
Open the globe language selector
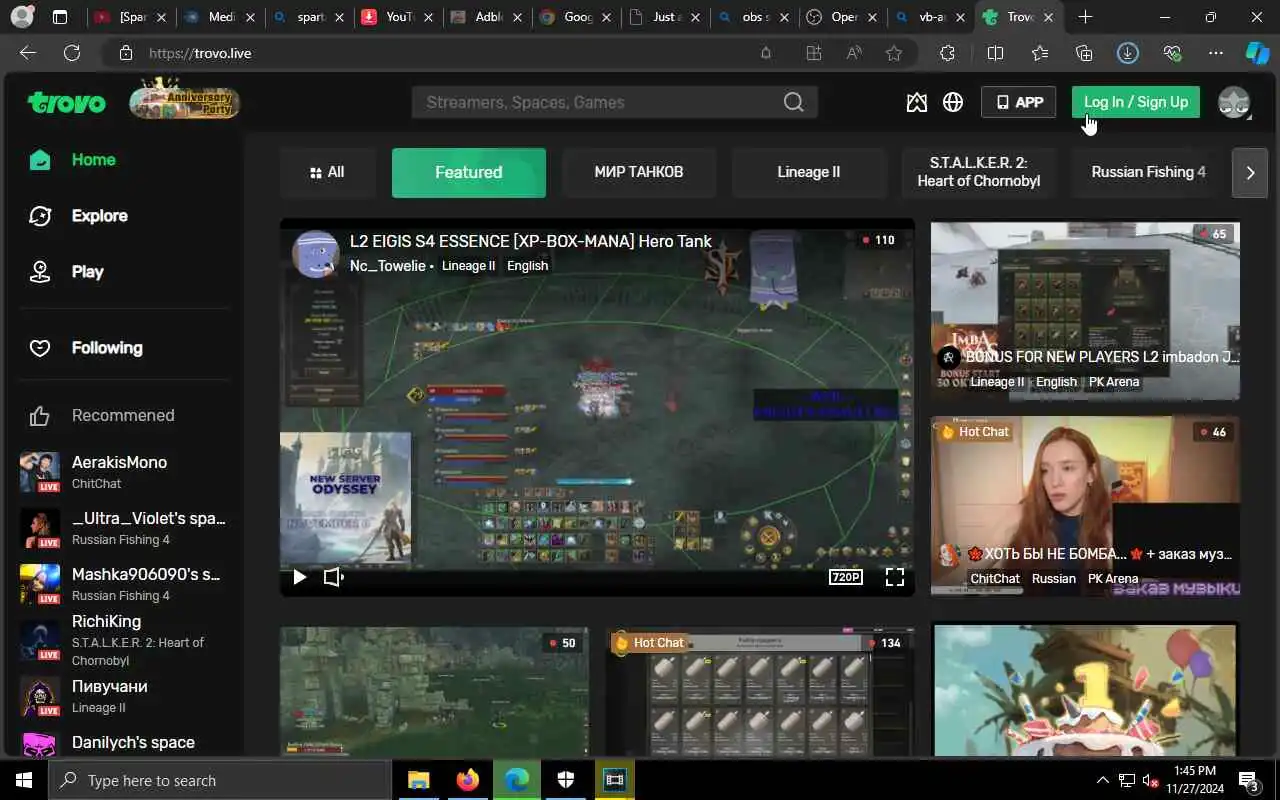(x=953, y=102)
